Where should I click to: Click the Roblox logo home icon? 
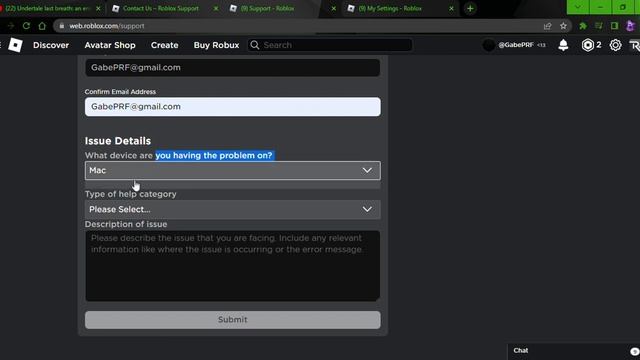[15, 45]
